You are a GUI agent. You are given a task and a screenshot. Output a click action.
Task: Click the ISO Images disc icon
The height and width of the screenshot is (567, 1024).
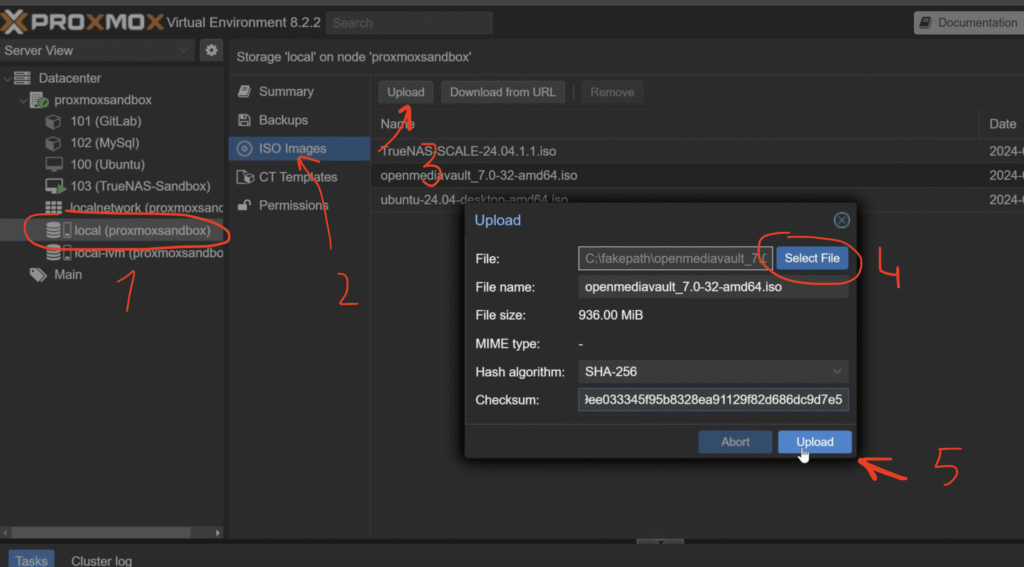tap(244, 149)
